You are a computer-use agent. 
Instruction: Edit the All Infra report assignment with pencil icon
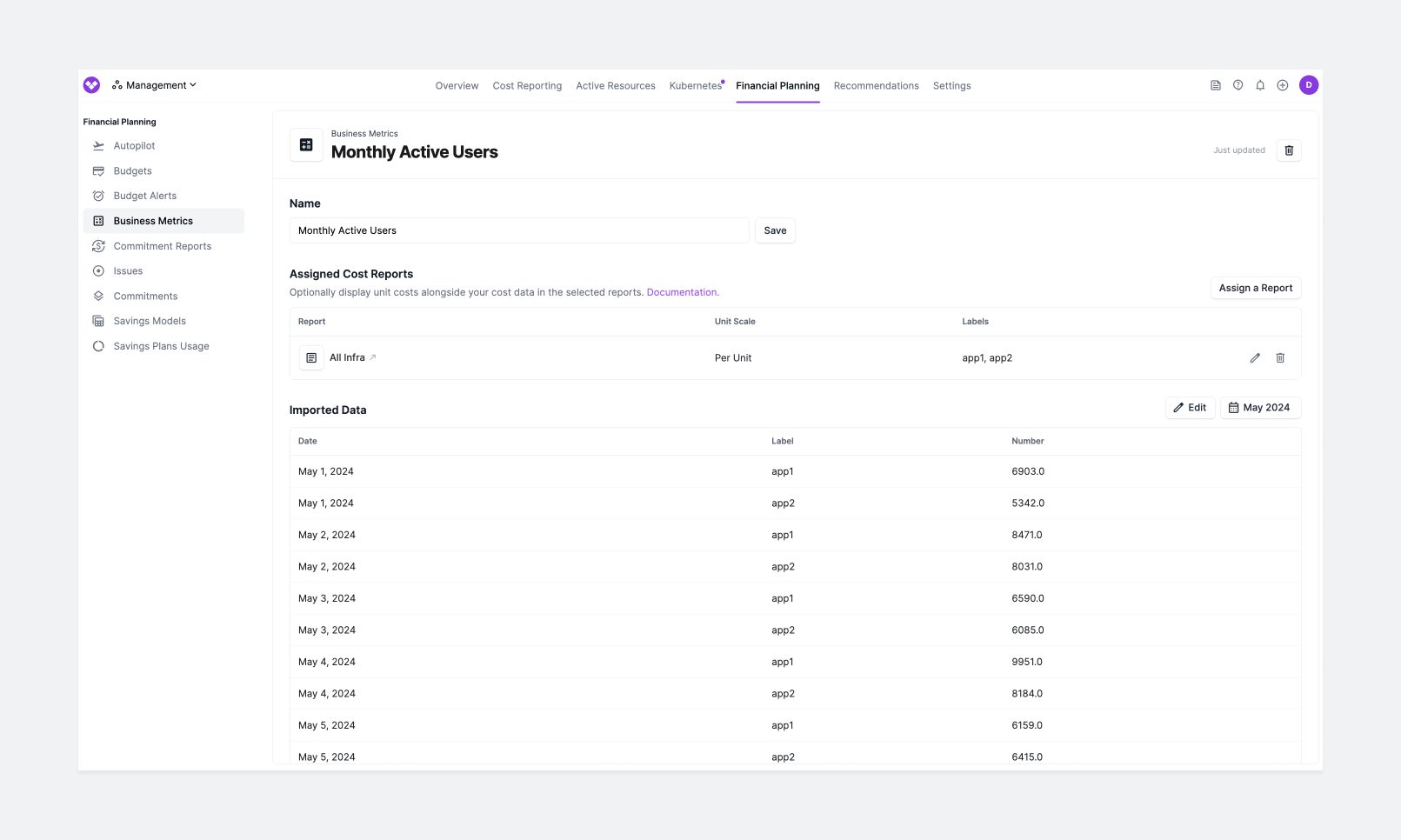click(x=1255, y=357)
